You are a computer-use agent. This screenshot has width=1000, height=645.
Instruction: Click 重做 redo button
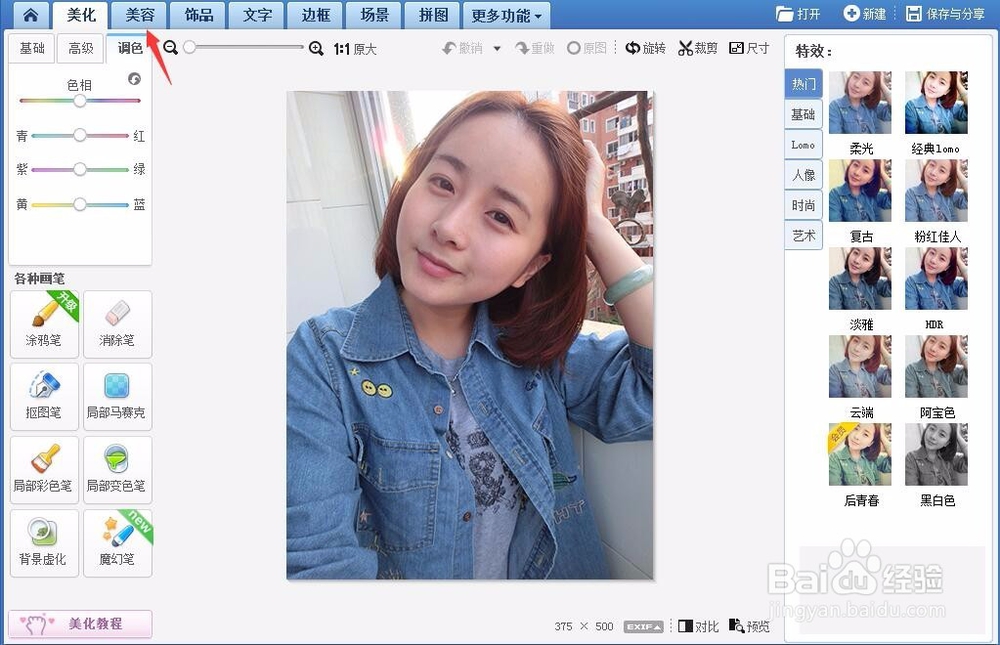coord(535,48)
